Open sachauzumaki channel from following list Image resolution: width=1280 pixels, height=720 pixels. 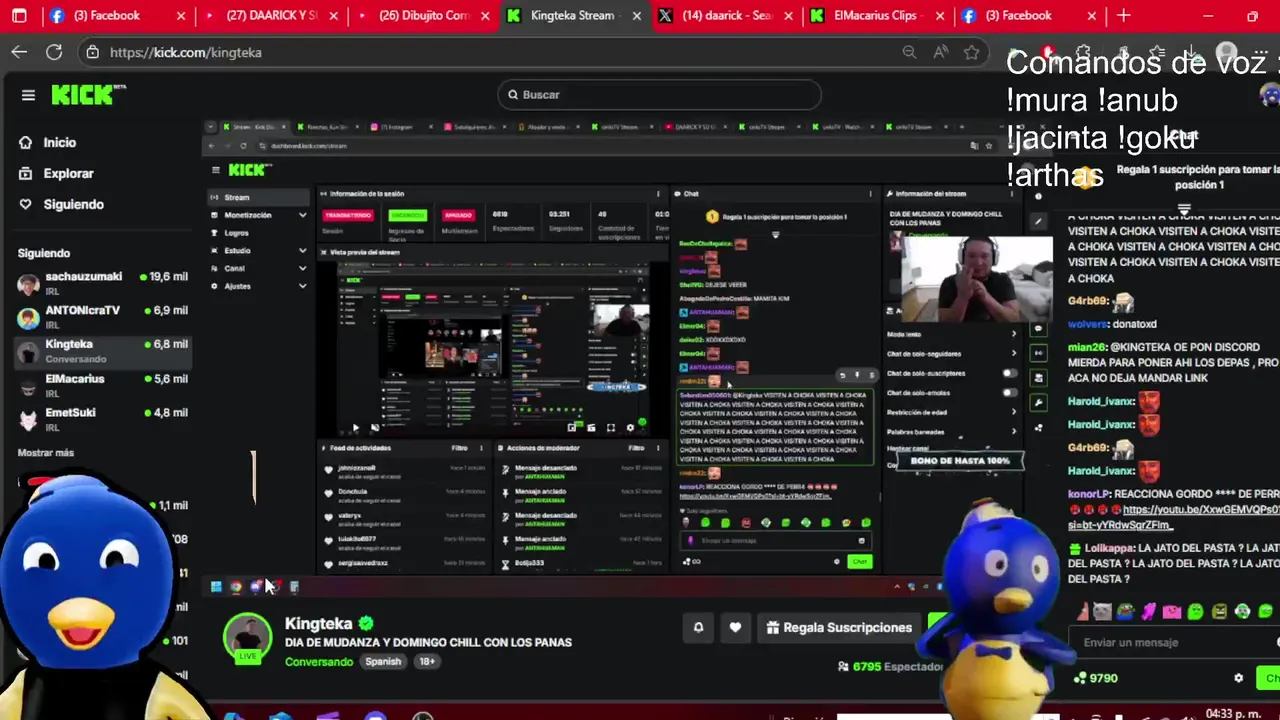[x=103, y=282]
